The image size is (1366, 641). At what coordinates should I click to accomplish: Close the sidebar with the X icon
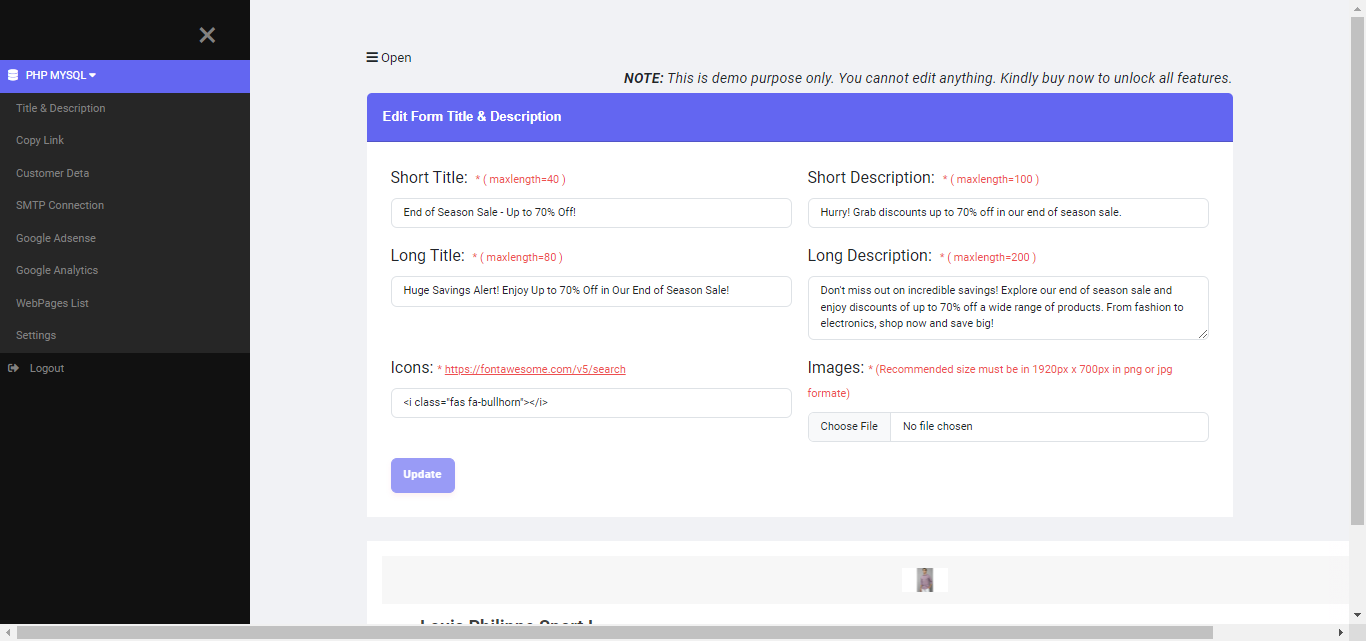pyautogui.click(x=207, y=36)
